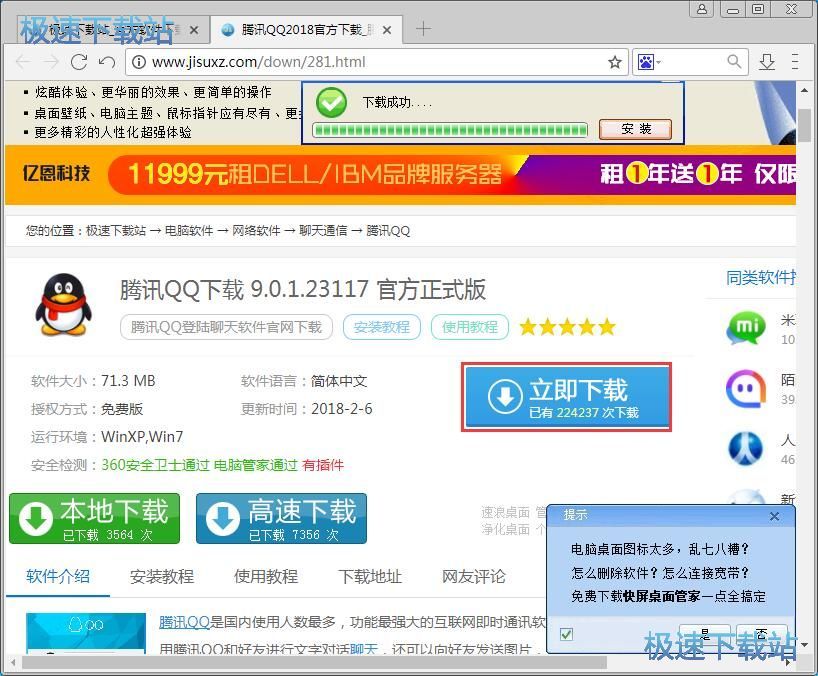Screen dimensions: 818x676
Task: Click the five-star rating
Action: 568,327
